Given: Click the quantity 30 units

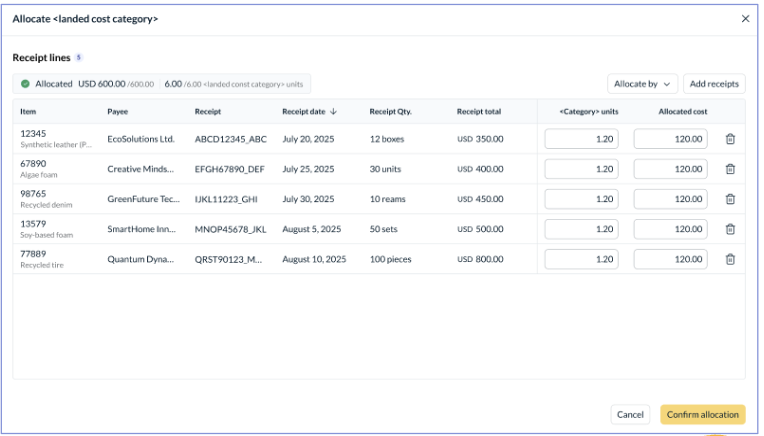Looking at the screenshot, I should pyautogui.click(x=385, y=169).
